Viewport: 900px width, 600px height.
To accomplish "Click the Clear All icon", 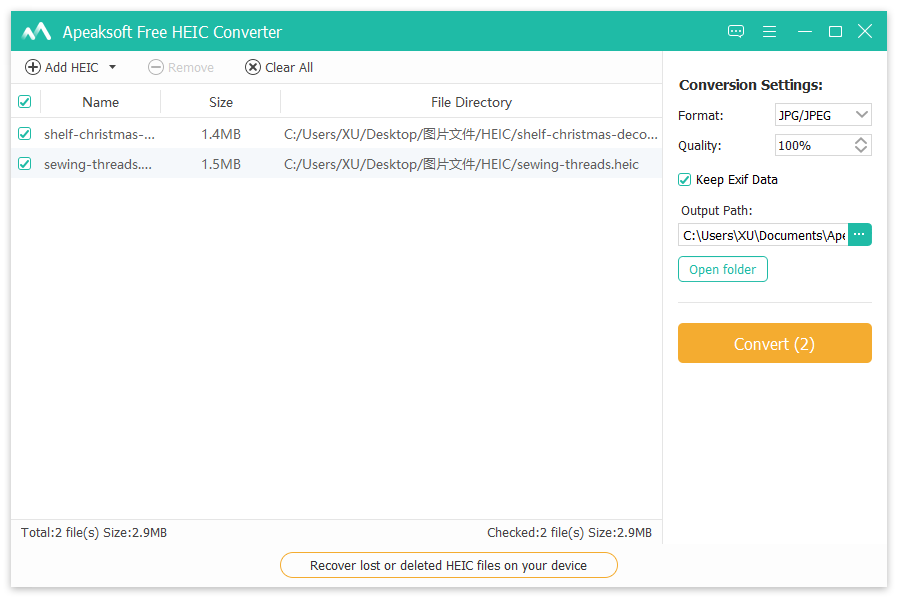I will click(x=253, y=67).
